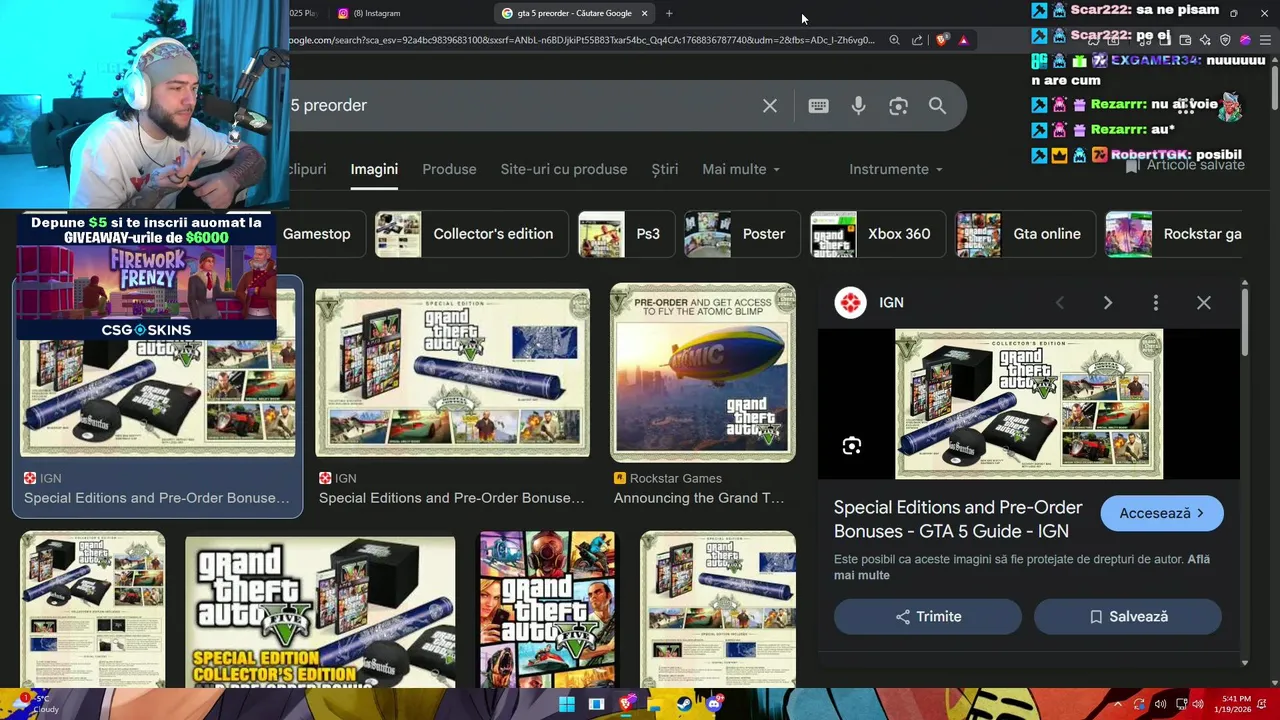Image resolution: width=1280 pixels, height=720 pixels.
Task: Submit search with the magnifier icon
Action: (x=937, y=105)
